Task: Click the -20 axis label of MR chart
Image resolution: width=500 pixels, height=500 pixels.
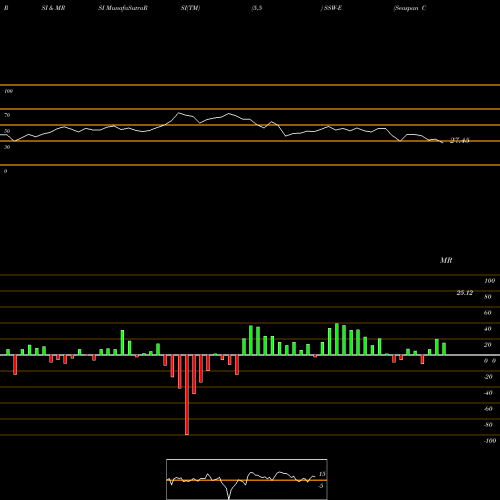Action: click(488, 377)
